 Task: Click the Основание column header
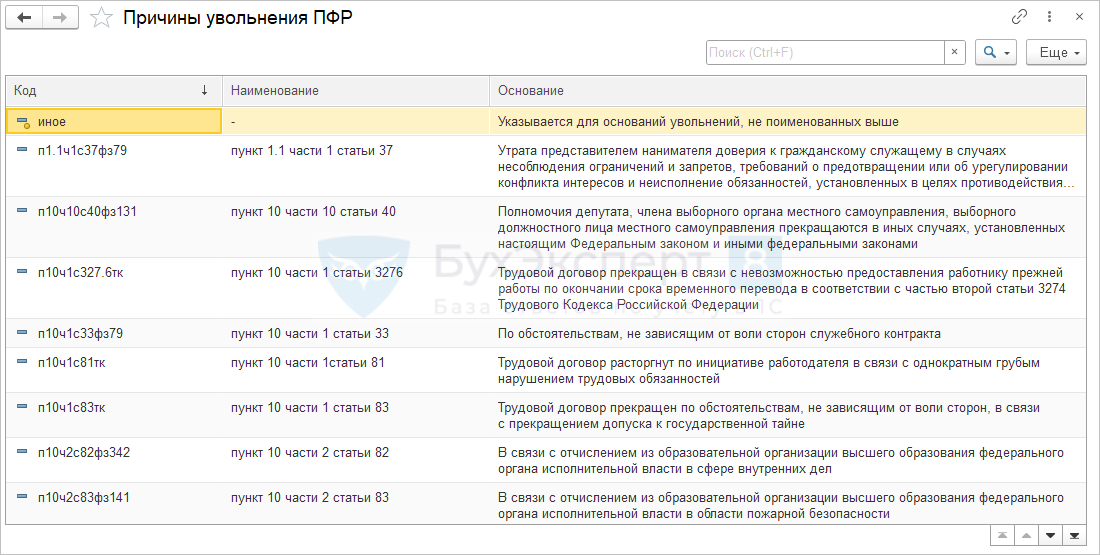coord(786,90)
